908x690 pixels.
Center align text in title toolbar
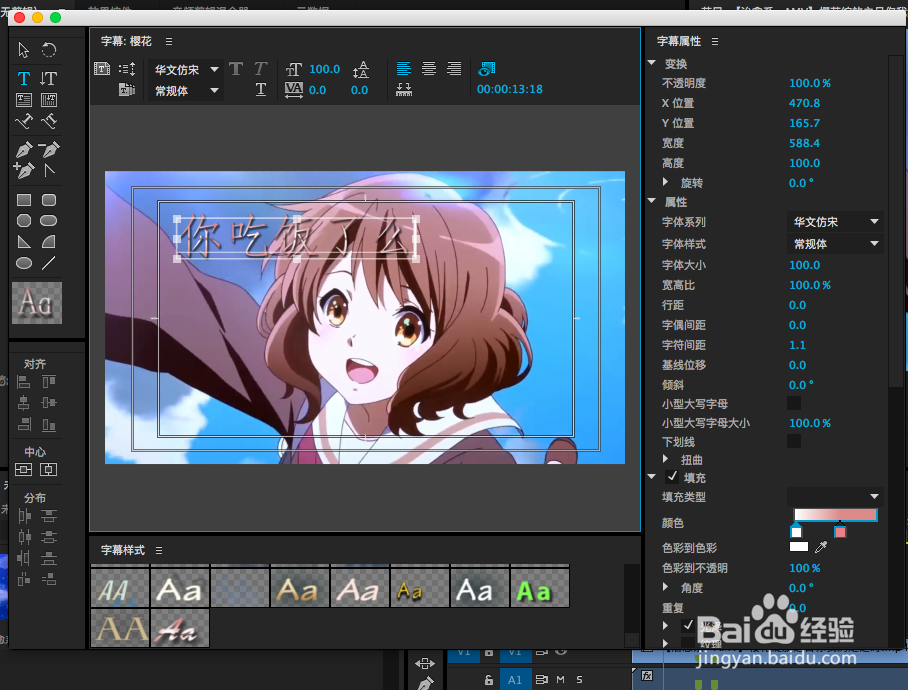tap(429, 69)
